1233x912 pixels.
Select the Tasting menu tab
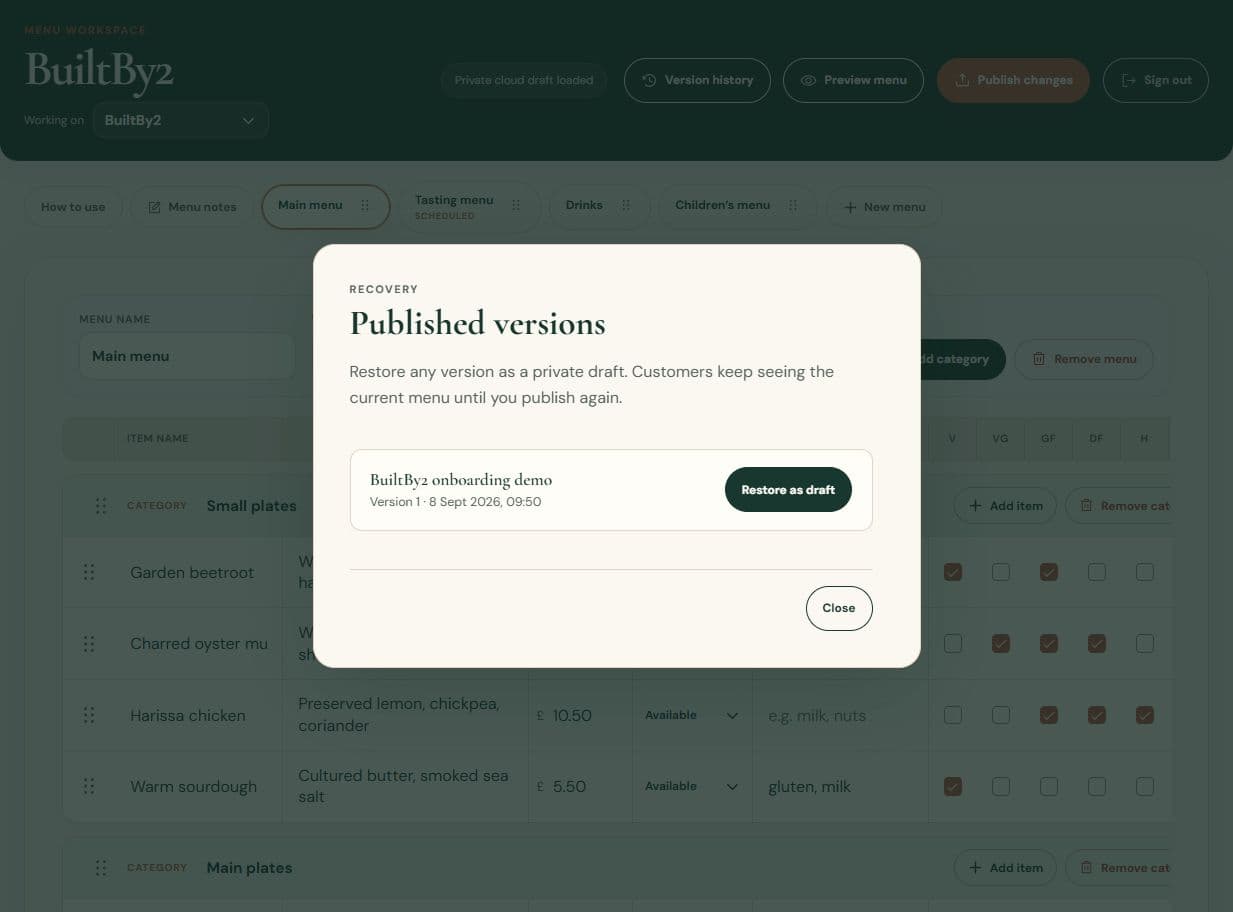coord(454,206)
